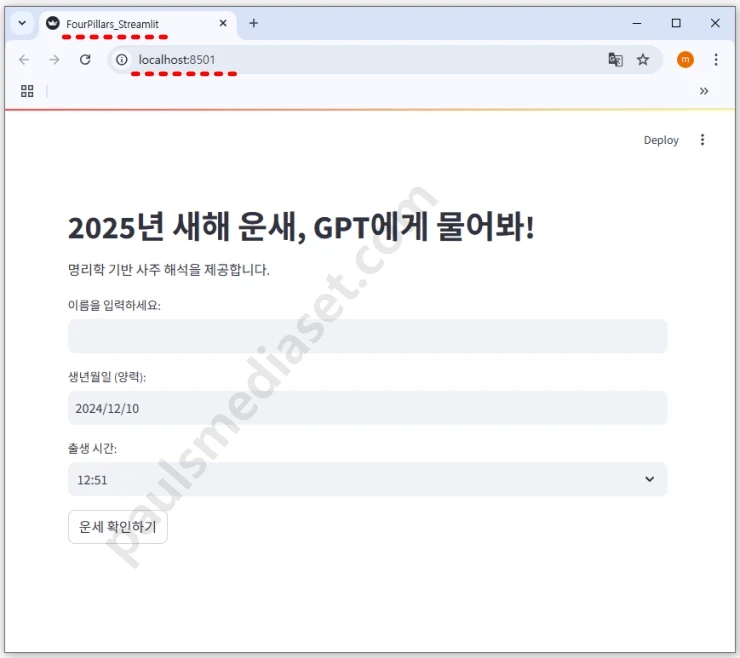Screen dimensions: 740x658
Task: Maximize the browser window
Action: pos(676,23)
